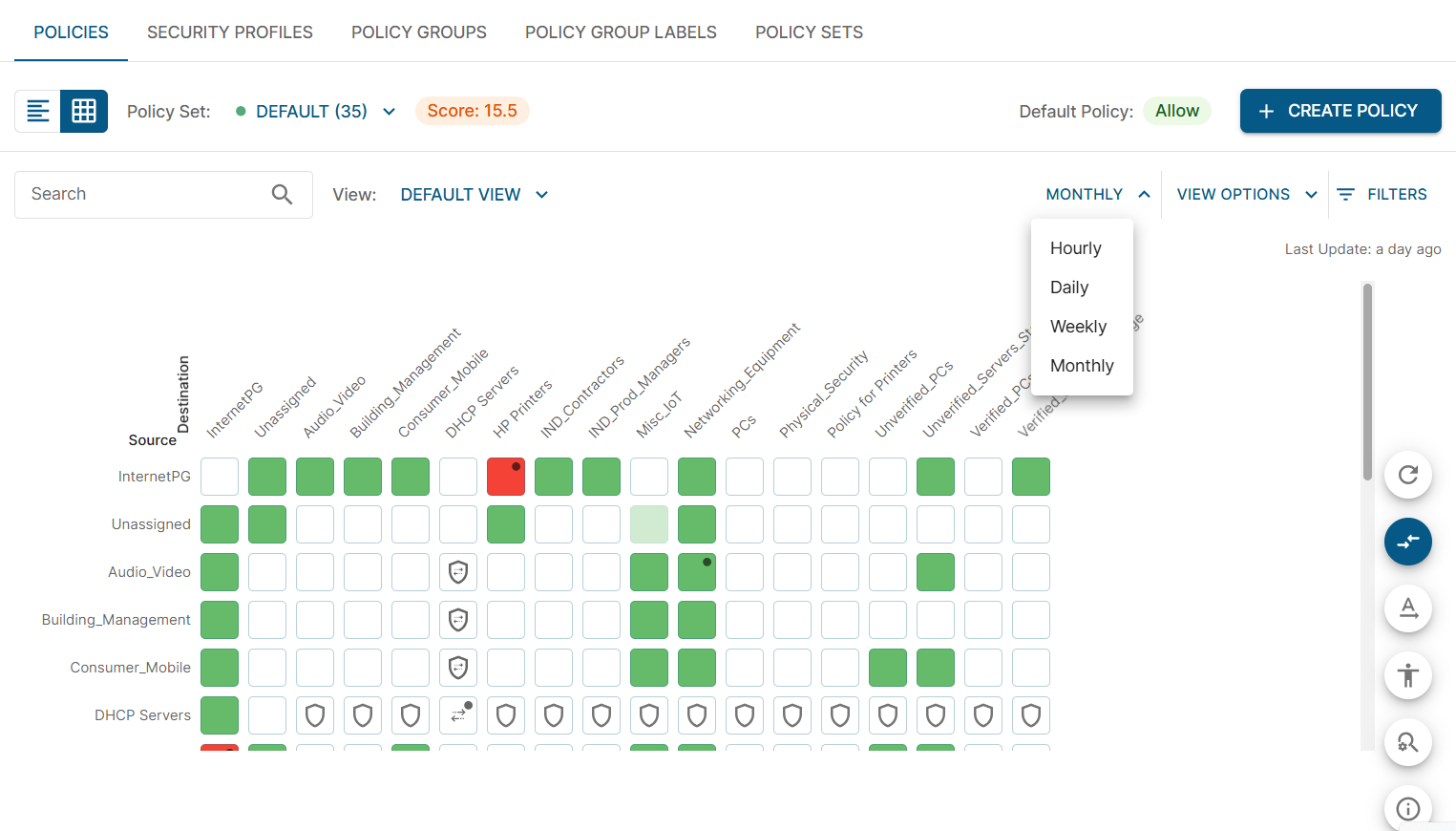Click red cell InternetPG to HP Printers
The height and width of the screenshot is (831, 1456).
pos(505,477)
